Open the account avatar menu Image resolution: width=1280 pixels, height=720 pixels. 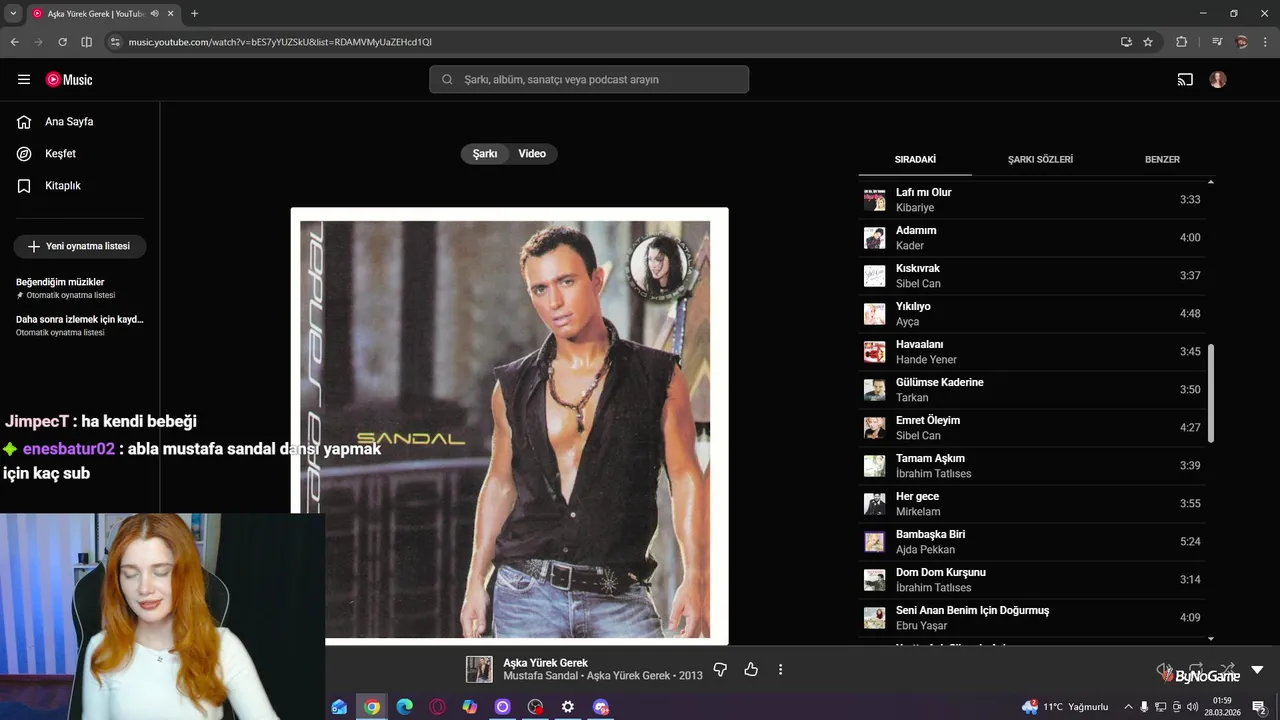click(x=1218, y=80)
